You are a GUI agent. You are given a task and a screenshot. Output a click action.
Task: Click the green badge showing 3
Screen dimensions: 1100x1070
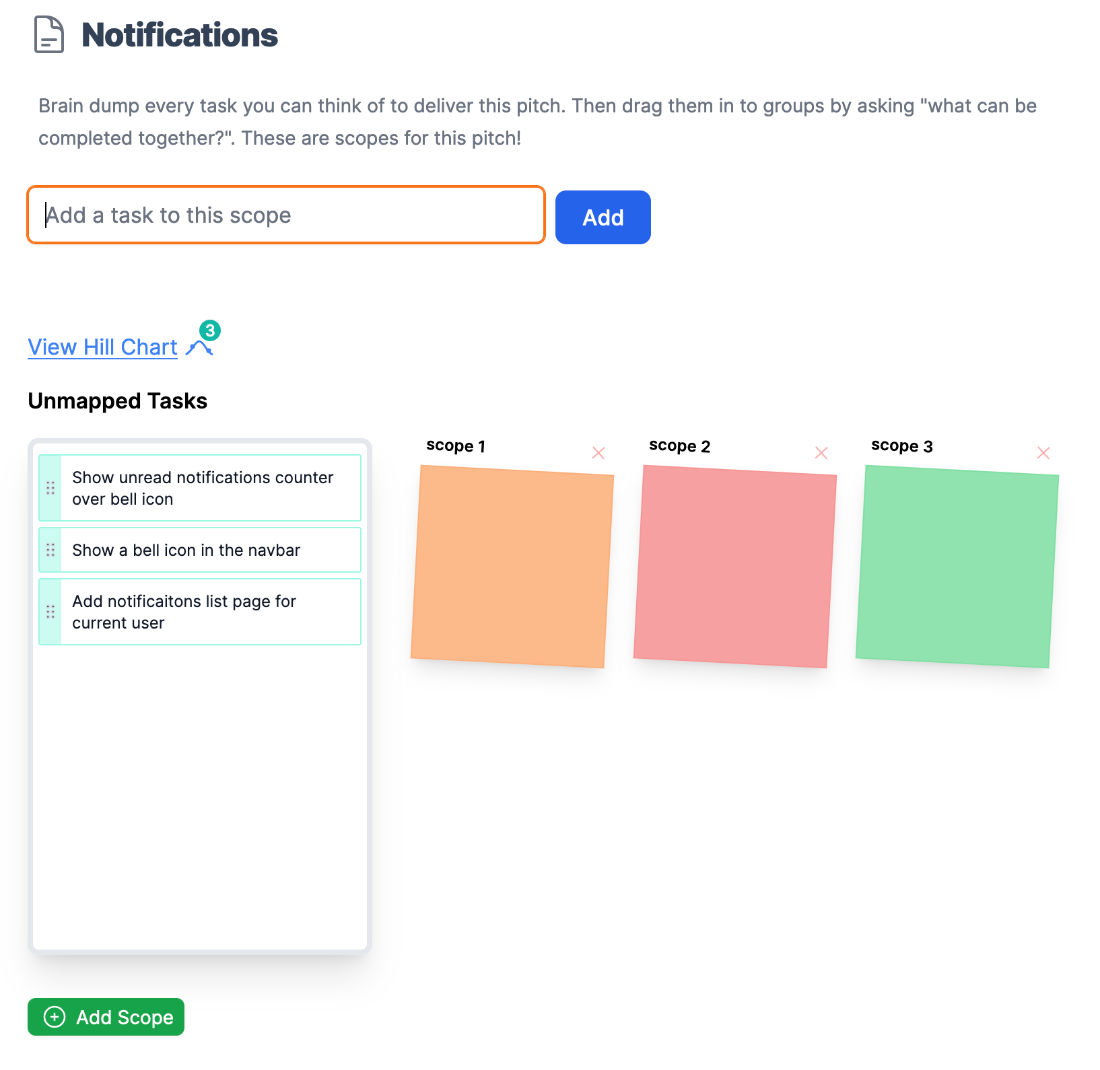point(210,330)
